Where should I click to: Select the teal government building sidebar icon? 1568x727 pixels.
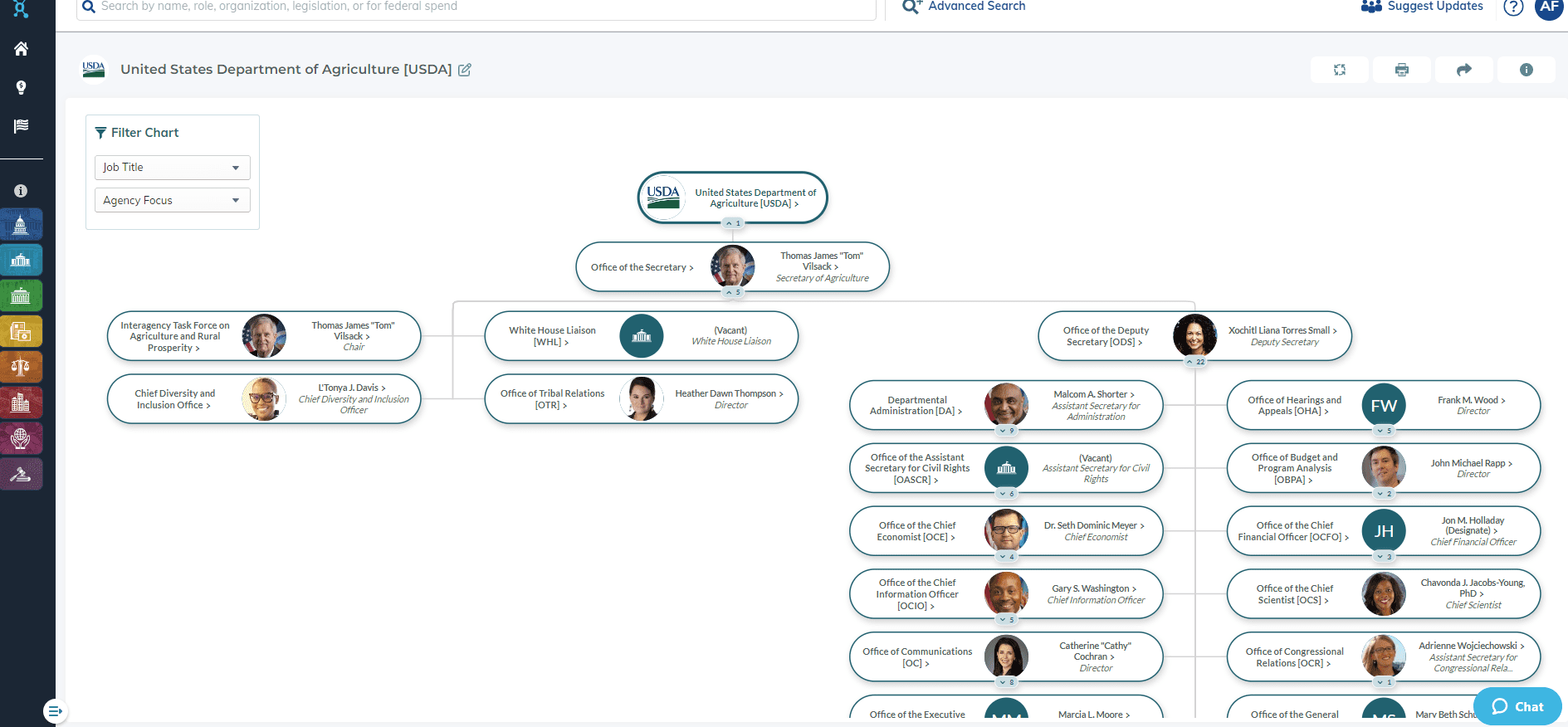pos(21,260)
